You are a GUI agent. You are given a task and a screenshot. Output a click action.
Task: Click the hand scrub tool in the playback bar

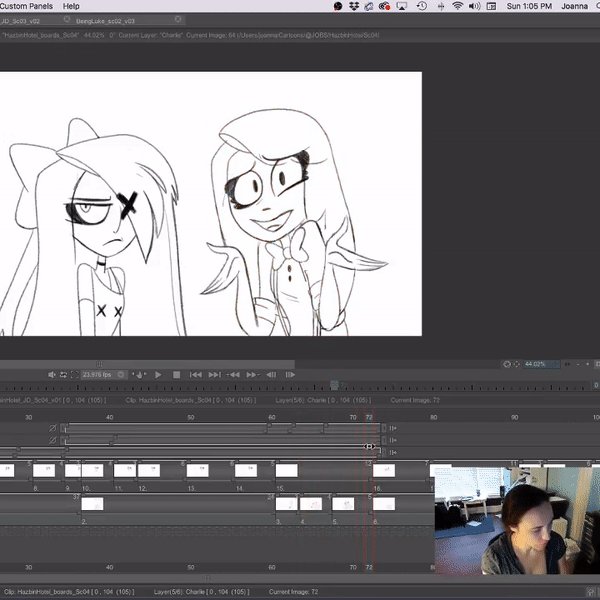[x=139, y=375]
